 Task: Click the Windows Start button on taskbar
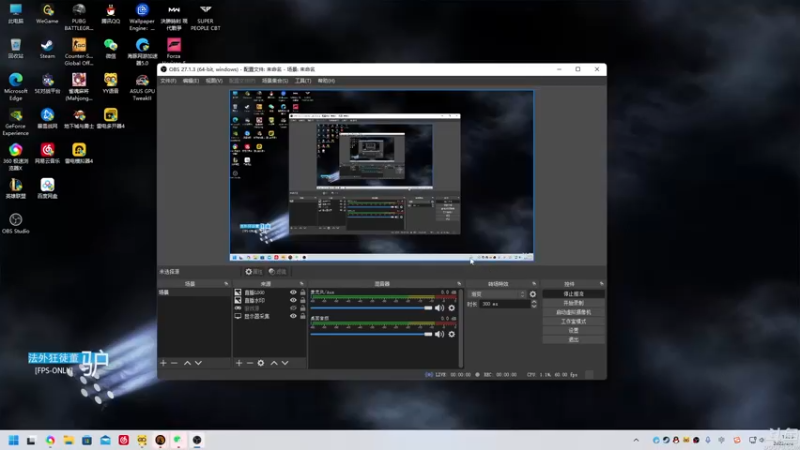pyautogui.click(x=14, y=440)
